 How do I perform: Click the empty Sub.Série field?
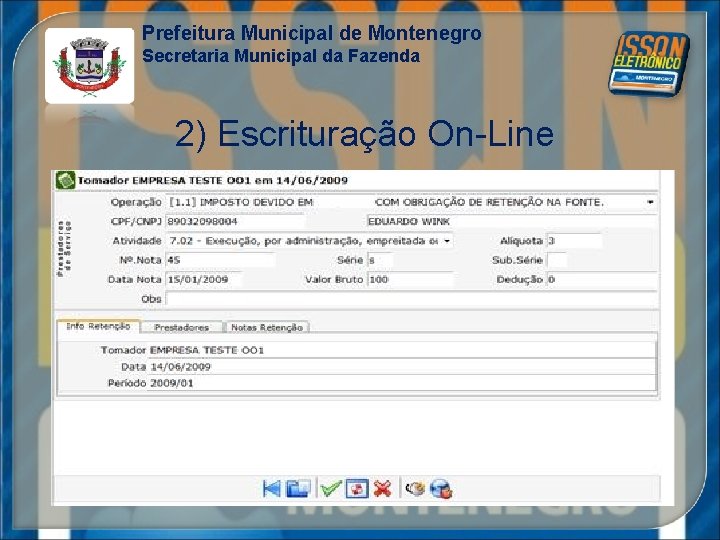tap(557, 260)
